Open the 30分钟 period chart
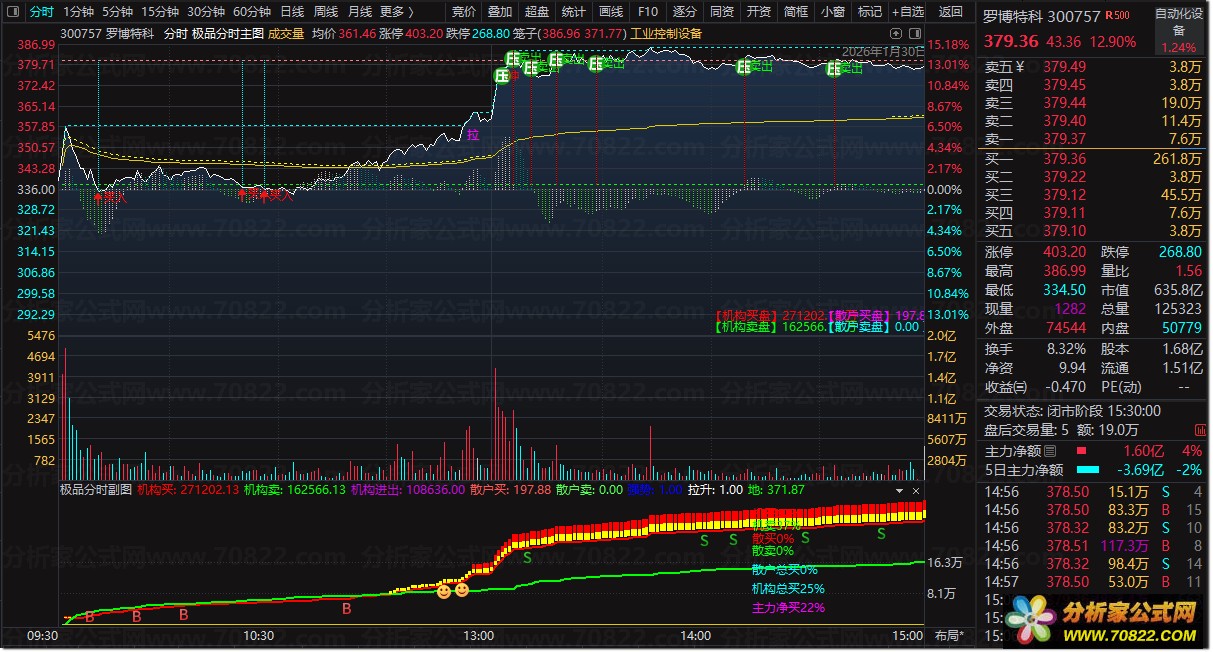The width and height of the screenshot is (1213, 652). click(x=205, y=12)
